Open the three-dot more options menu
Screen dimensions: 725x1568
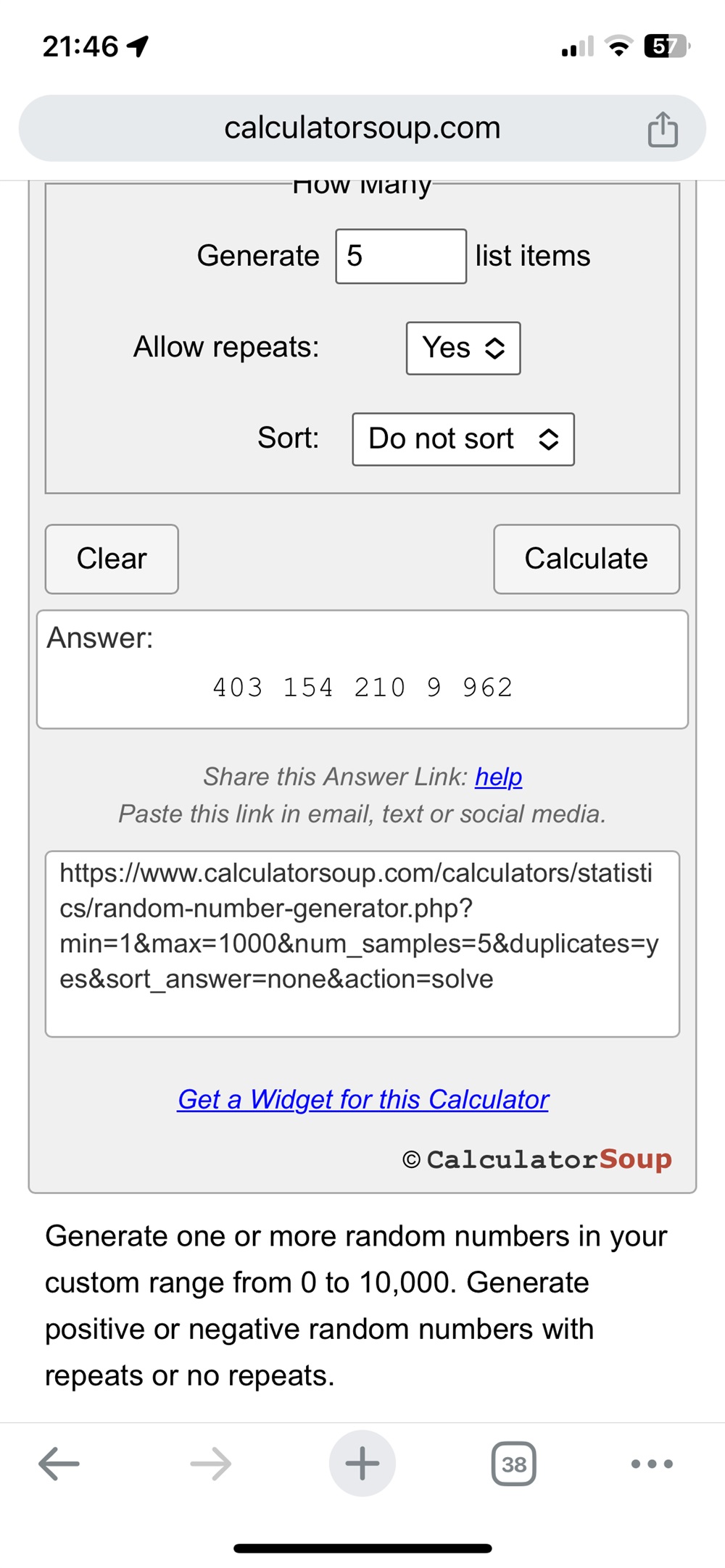click(x=652, y=1464)
